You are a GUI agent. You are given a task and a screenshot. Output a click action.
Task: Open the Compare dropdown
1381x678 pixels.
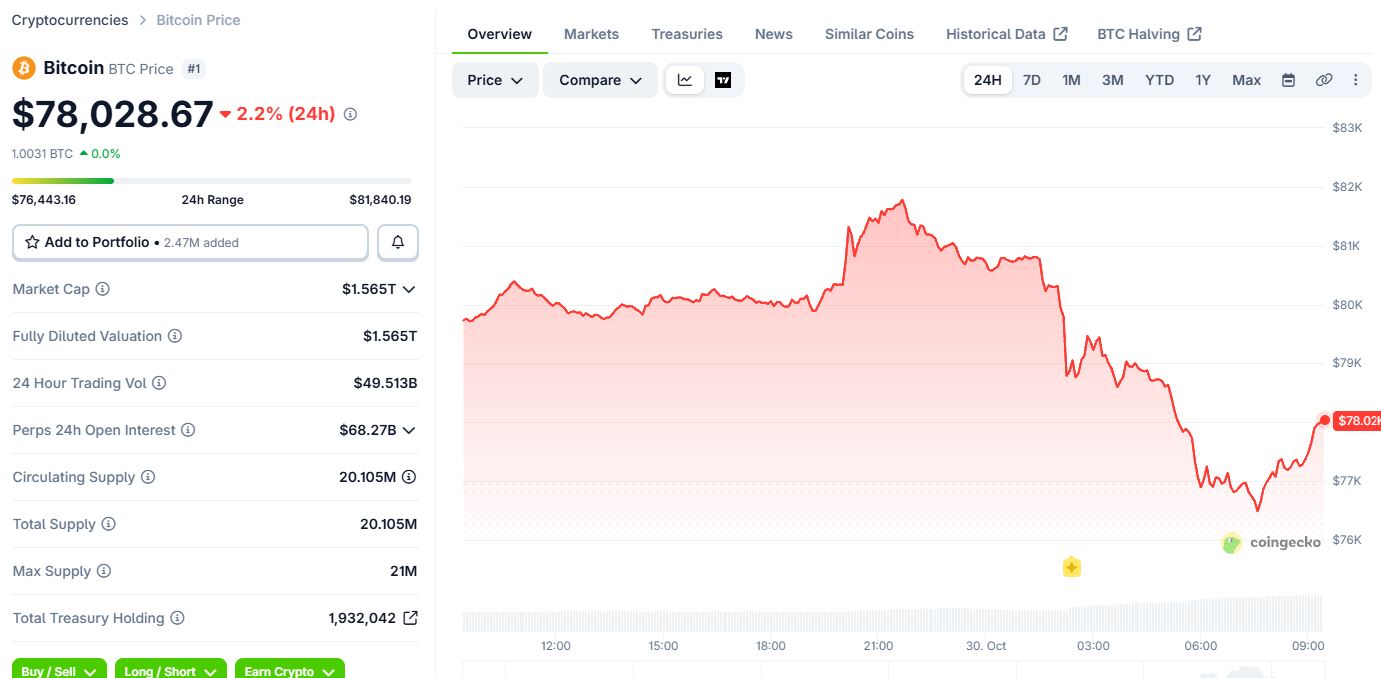click(x=600, y=80)
